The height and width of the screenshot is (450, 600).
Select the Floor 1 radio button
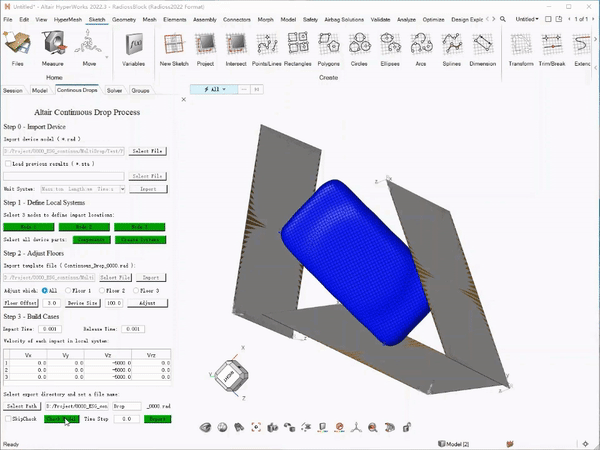[x=68, y=291]
